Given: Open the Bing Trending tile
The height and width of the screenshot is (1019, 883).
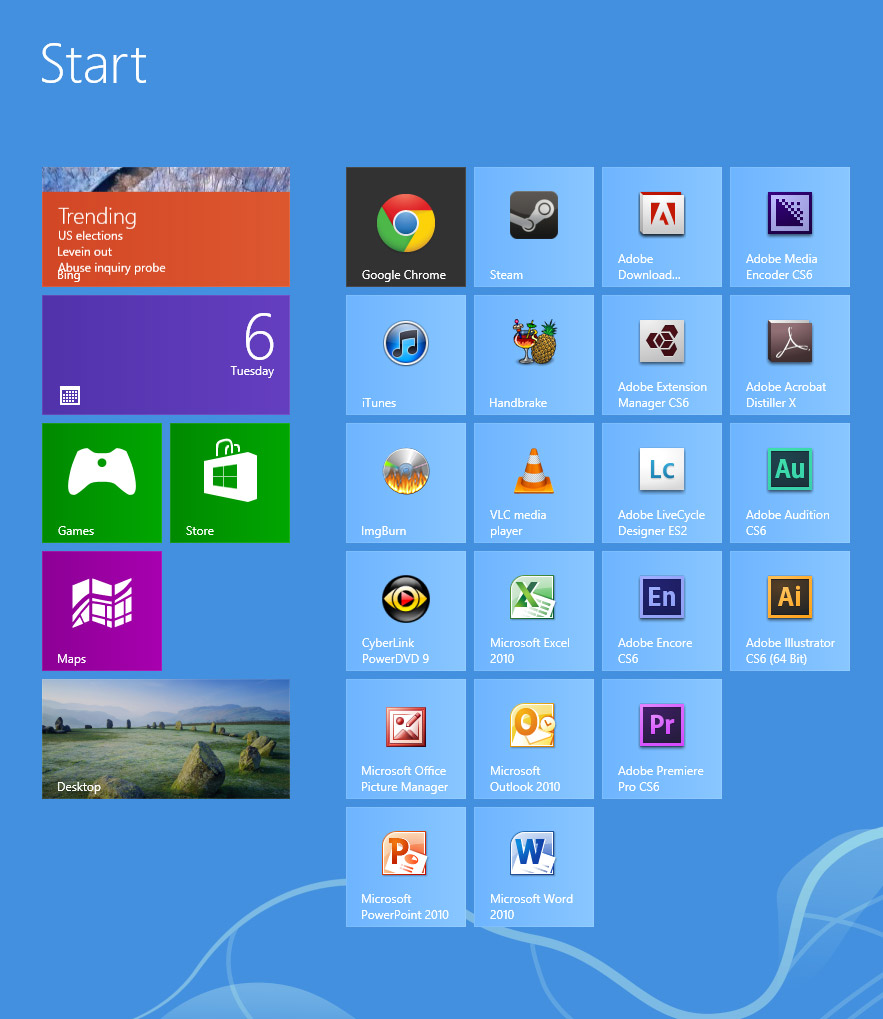Looking at the screenshot, I should point(166,227).
